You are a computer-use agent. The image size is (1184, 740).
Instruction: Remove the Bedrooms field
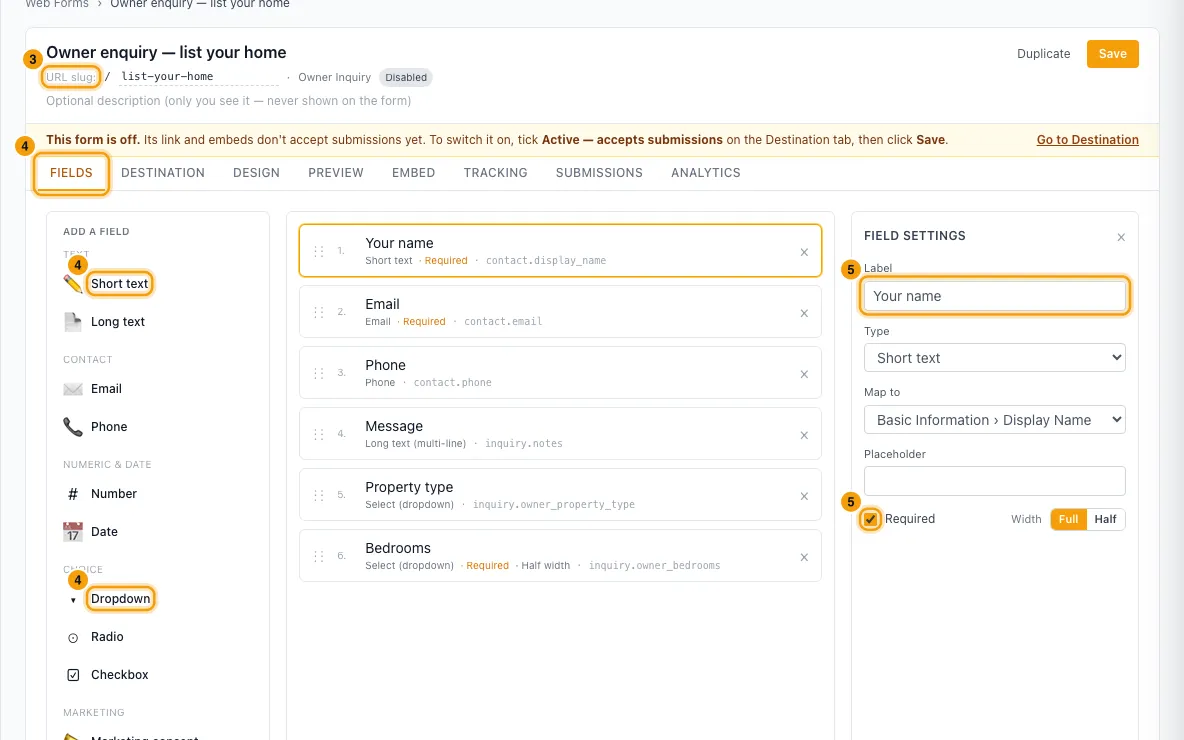click(804, 557)
